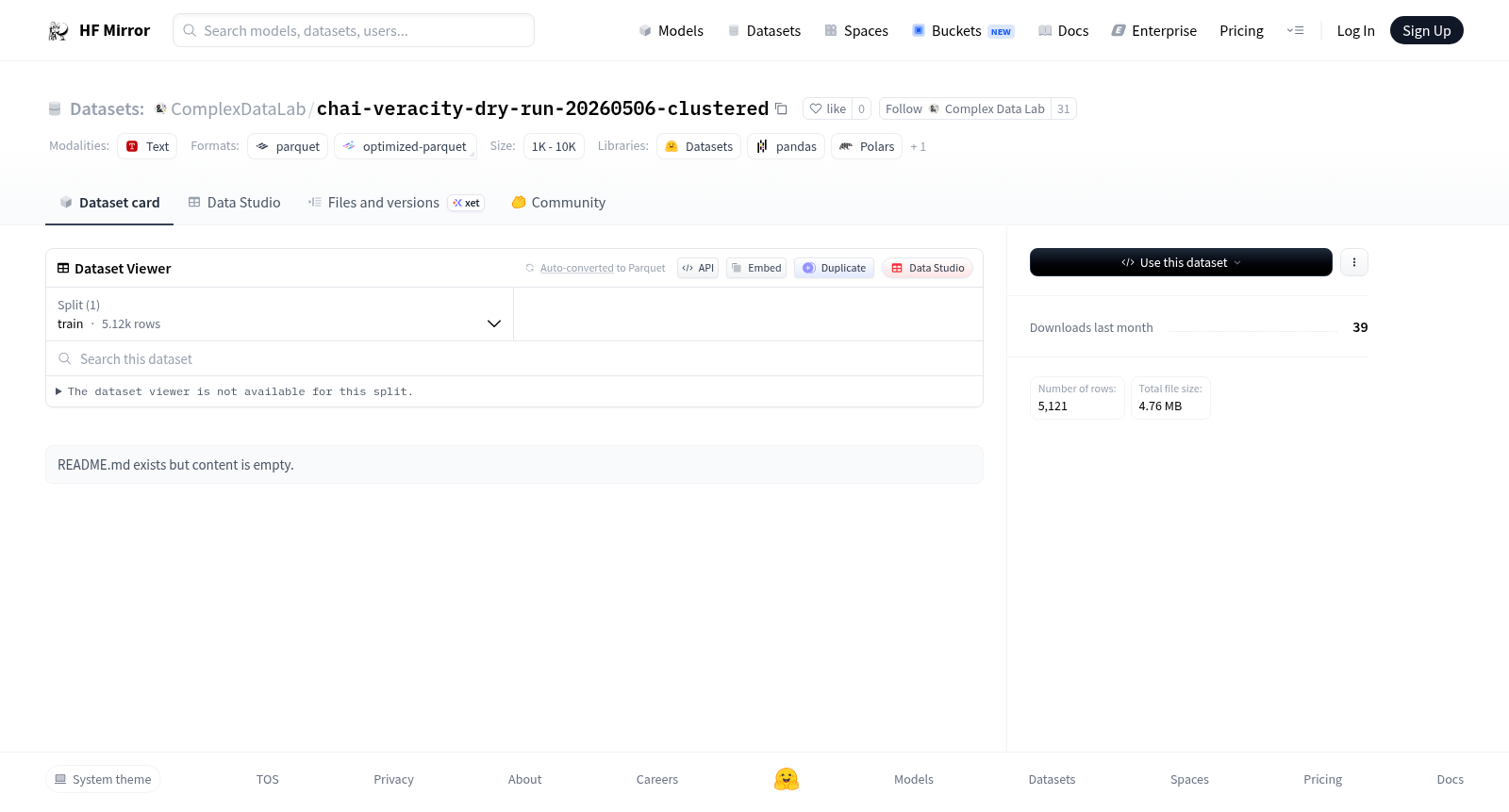Switch to the Dataset card tab

[109, 202]
